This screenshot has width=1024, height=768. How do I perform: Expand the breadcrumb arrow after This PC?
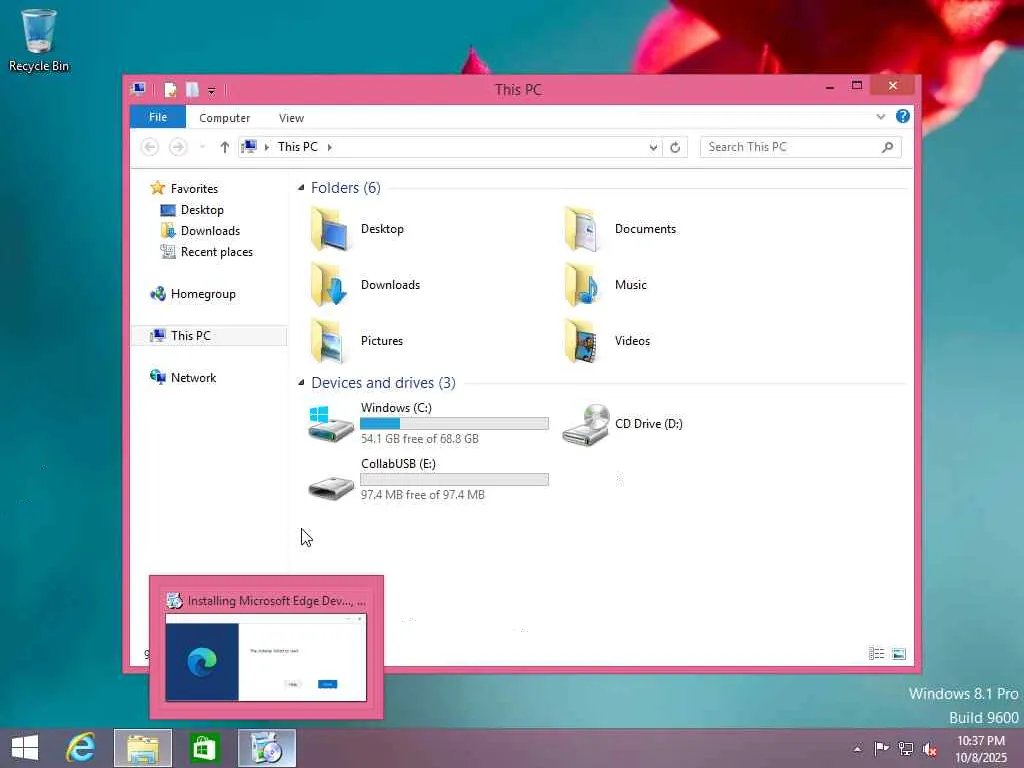pyautogui.click(x=330, y=147)
